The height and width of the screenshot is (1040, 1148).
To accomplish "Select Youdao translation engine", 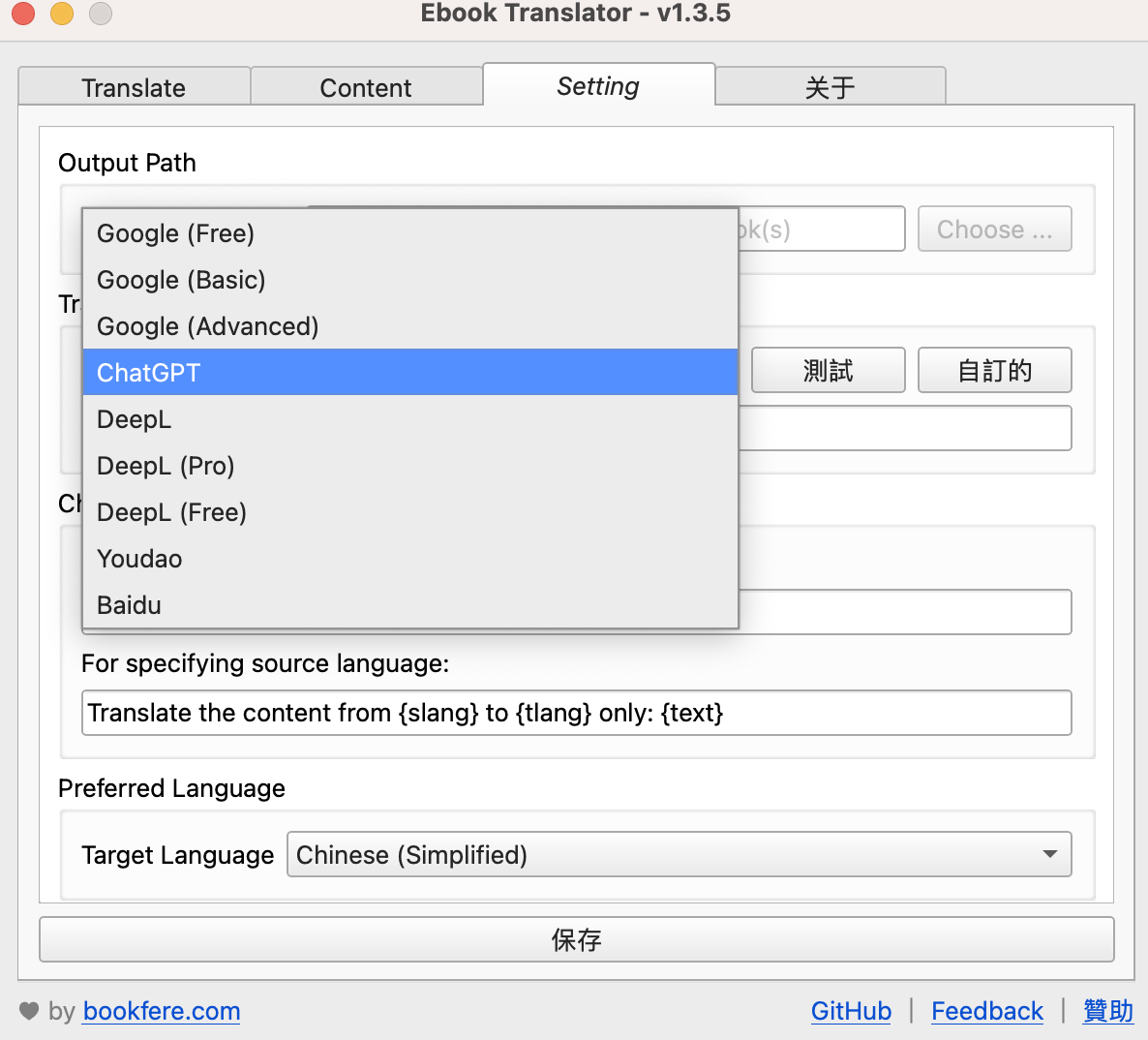I will pos(139,559).
